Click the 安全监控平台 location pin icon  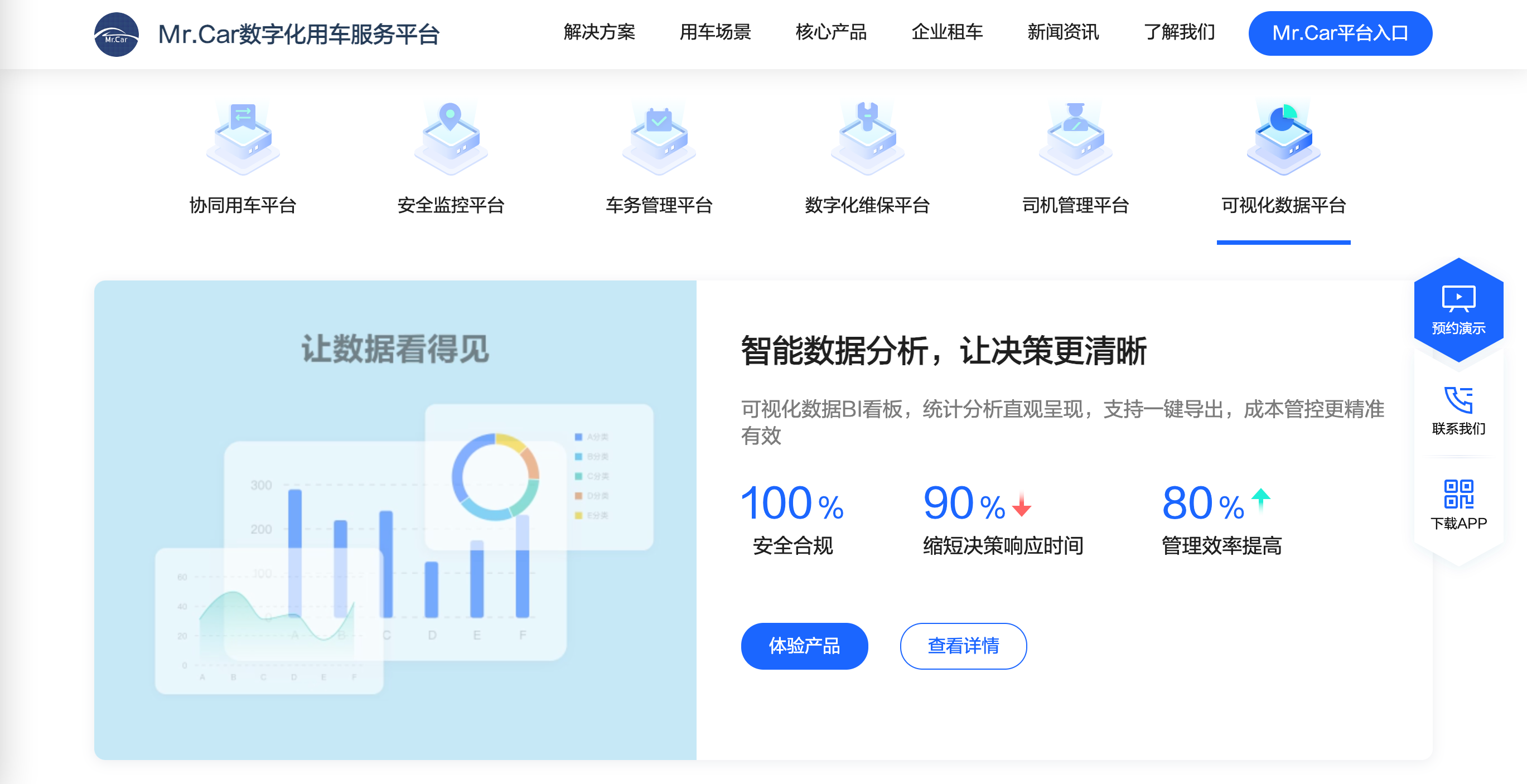click(451, 138)
